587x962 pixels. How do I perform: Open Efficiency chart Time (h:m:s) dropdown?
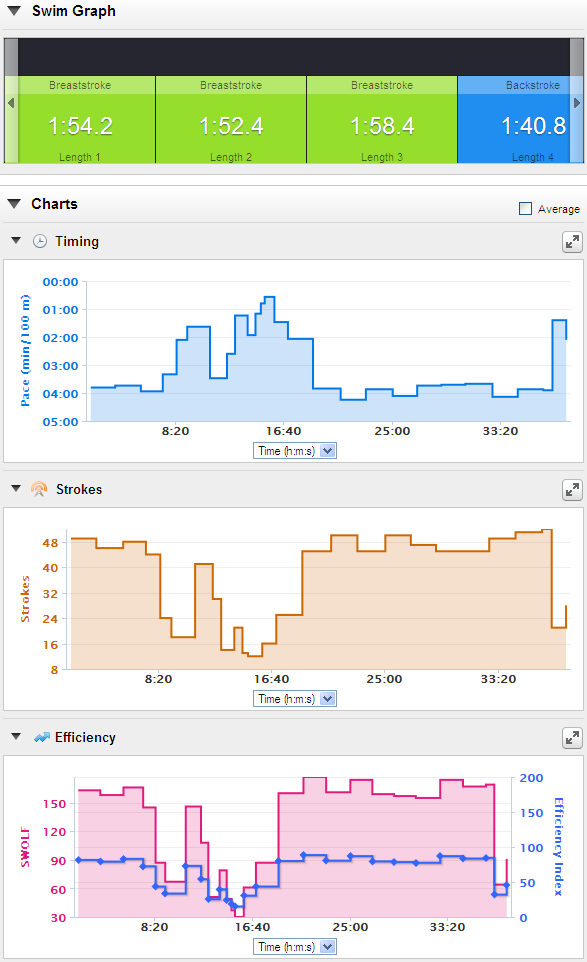(295, 947)
